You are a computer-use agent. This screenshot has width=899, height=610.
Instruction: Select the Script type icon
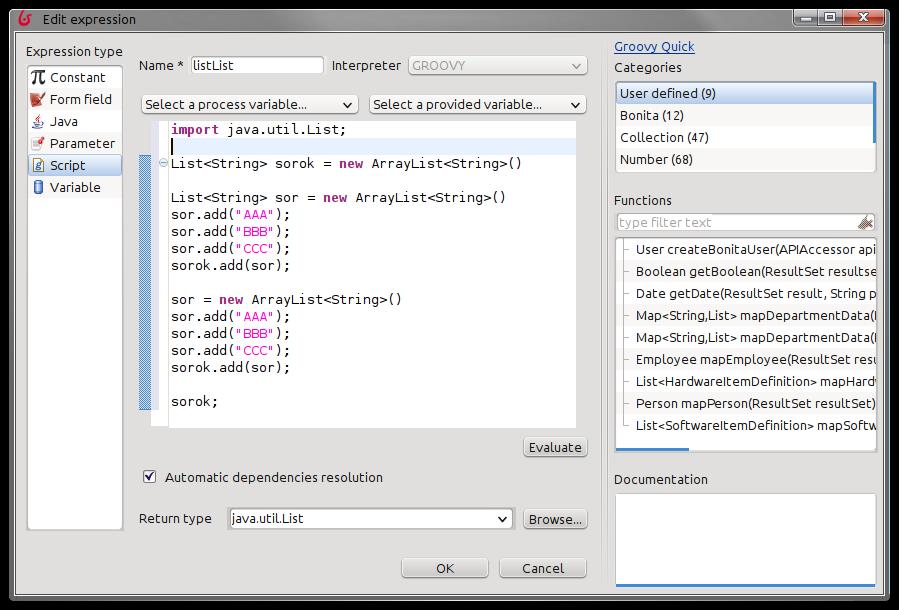(x=38, y=166)
